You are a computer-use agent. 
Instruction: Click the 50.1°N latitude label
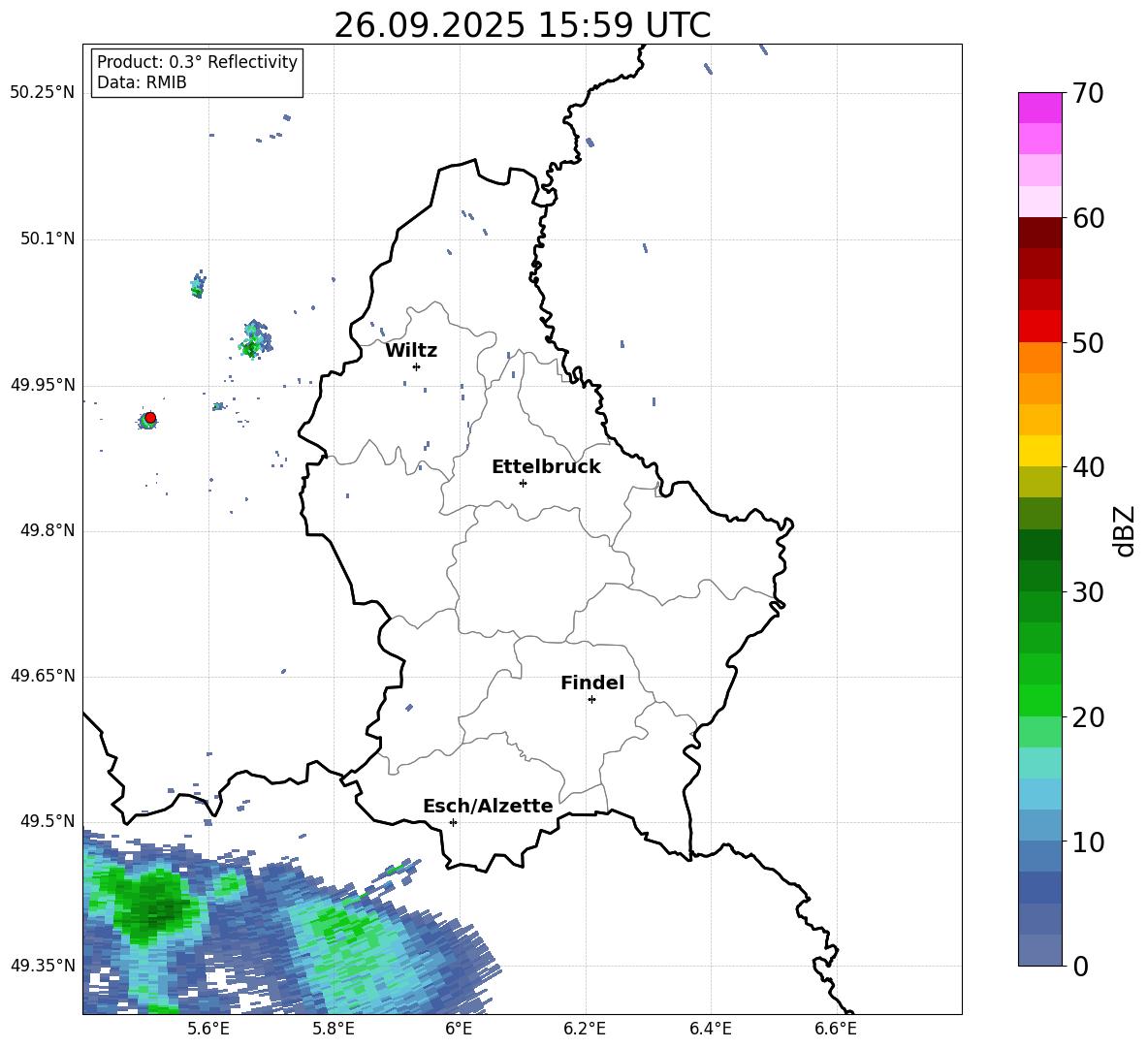coord(48,239)
